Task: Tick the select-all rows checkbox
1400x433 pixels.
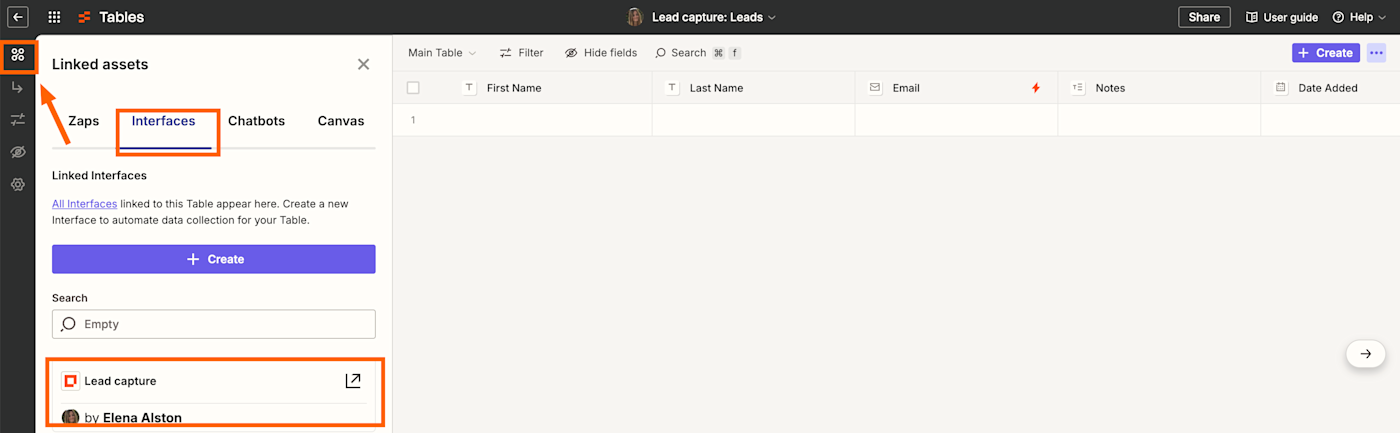Action: (413, 88)
